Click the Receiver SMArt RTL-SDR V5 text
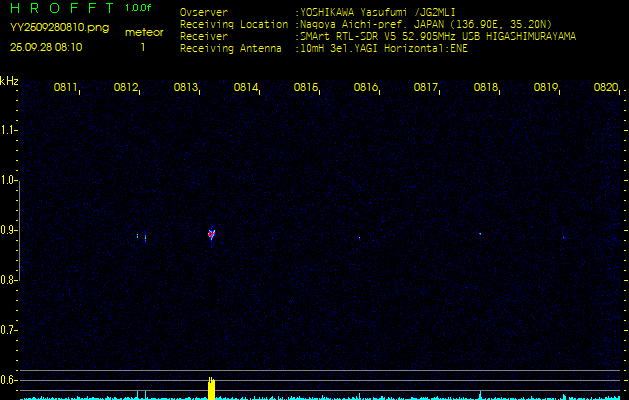 [436, 35]
